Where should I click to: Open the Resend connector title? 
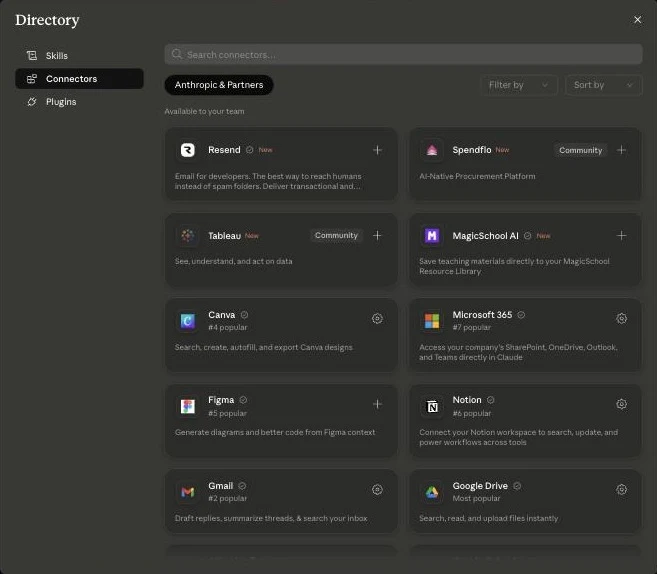[224, 150]
